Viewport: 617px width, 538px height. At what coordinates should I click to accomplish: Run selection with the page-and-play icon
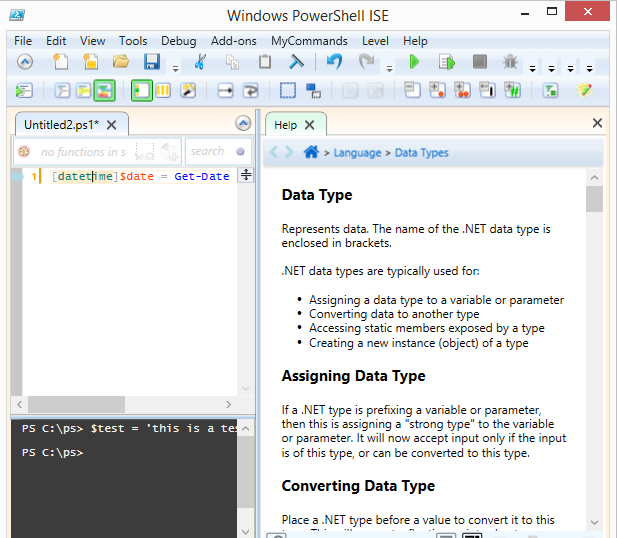pos(447,62)
